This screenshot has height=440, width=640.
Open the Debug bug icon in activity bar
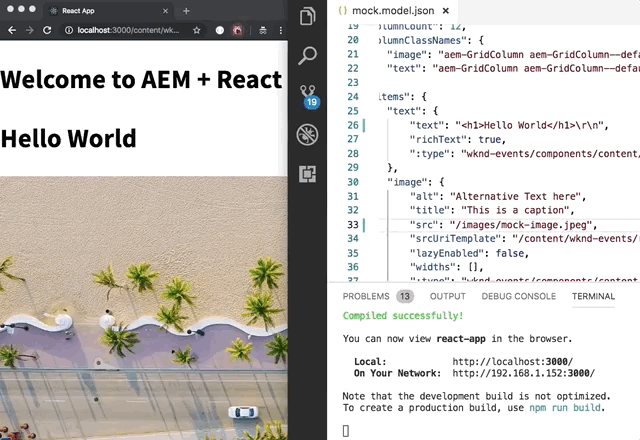[x=307, y=135]
